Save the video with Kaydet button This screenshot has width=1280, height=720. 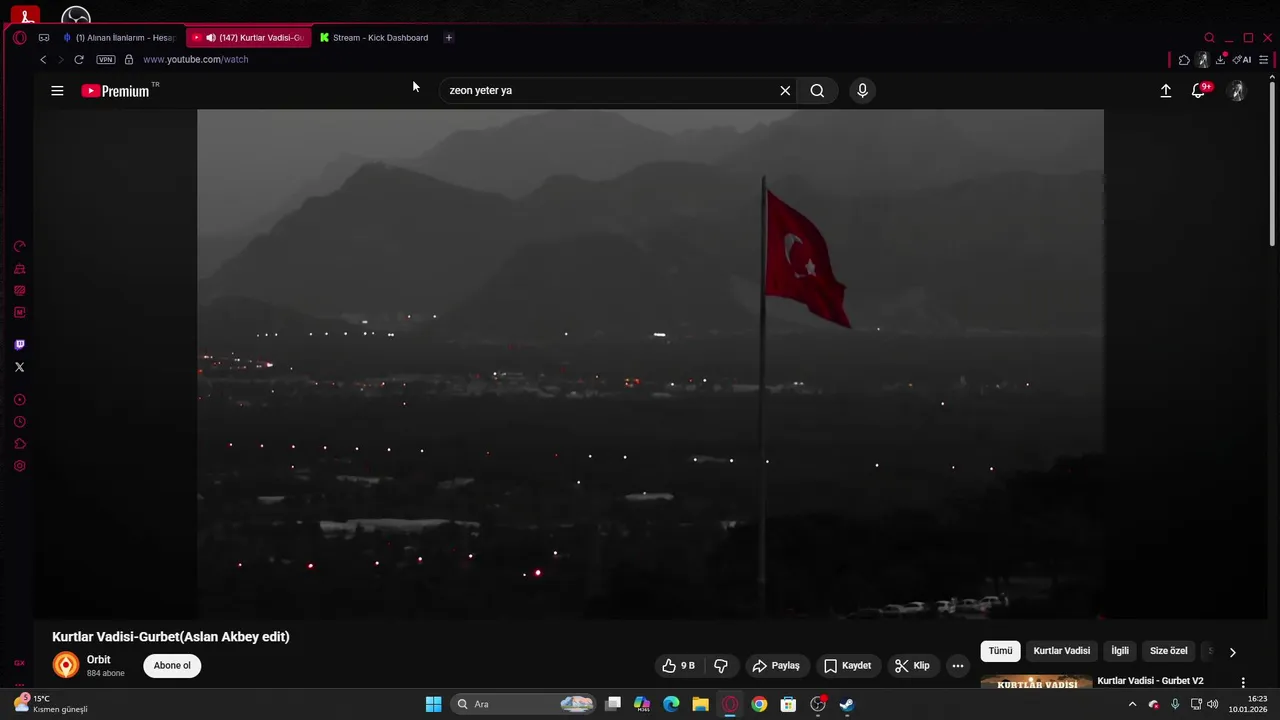pyautogui.click(x=847, y=666)
